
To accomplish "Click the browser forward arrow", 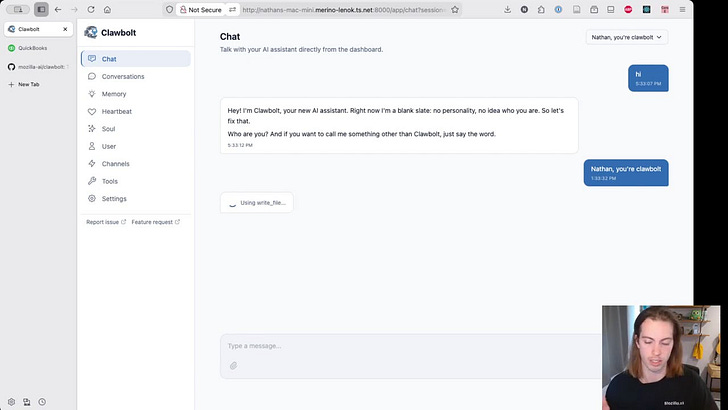I will [x=74, y=9].
